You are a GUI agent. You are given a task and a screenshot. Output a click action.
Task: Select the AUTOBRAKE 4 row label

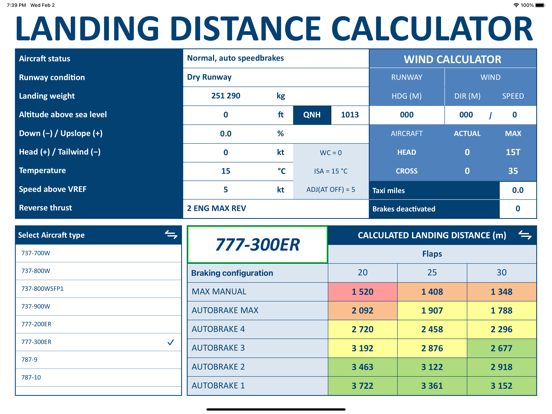pyautogui.click(x=258, y=329)
